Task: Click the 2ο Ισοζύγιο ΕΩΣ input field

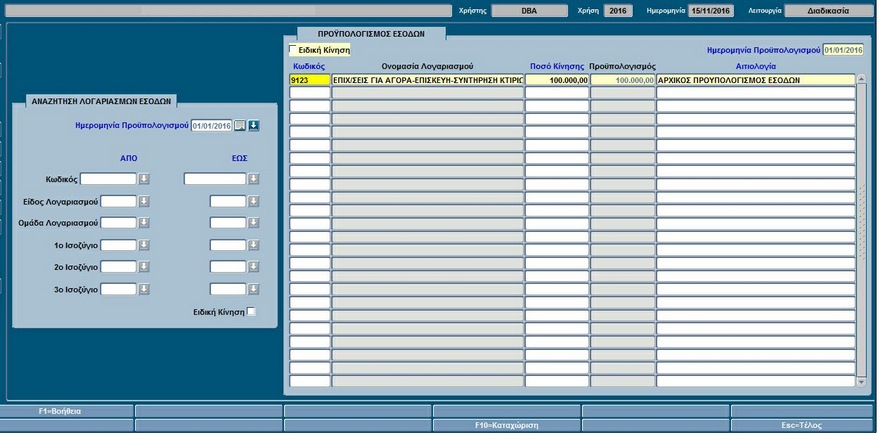Action: (x=228, y=267)
